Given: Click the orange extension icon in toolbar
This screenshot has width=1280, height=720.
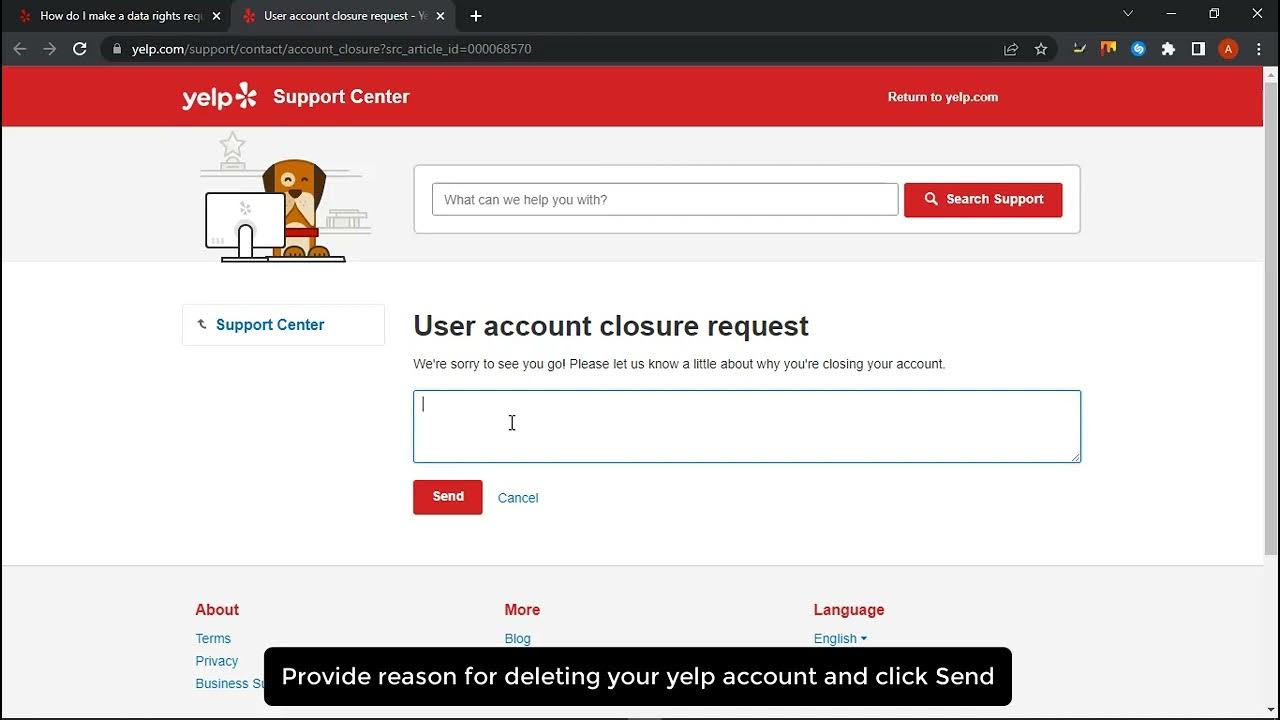Looking at the screenshot, I should [1108, 49].
